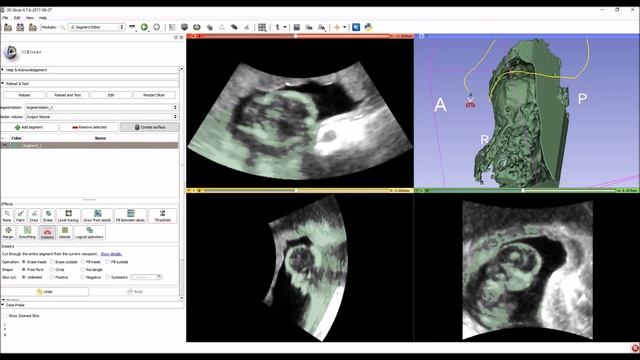This screenshot has height=360, width=640.
Task: Go to next module with green arrow
Action: [144, 27]
